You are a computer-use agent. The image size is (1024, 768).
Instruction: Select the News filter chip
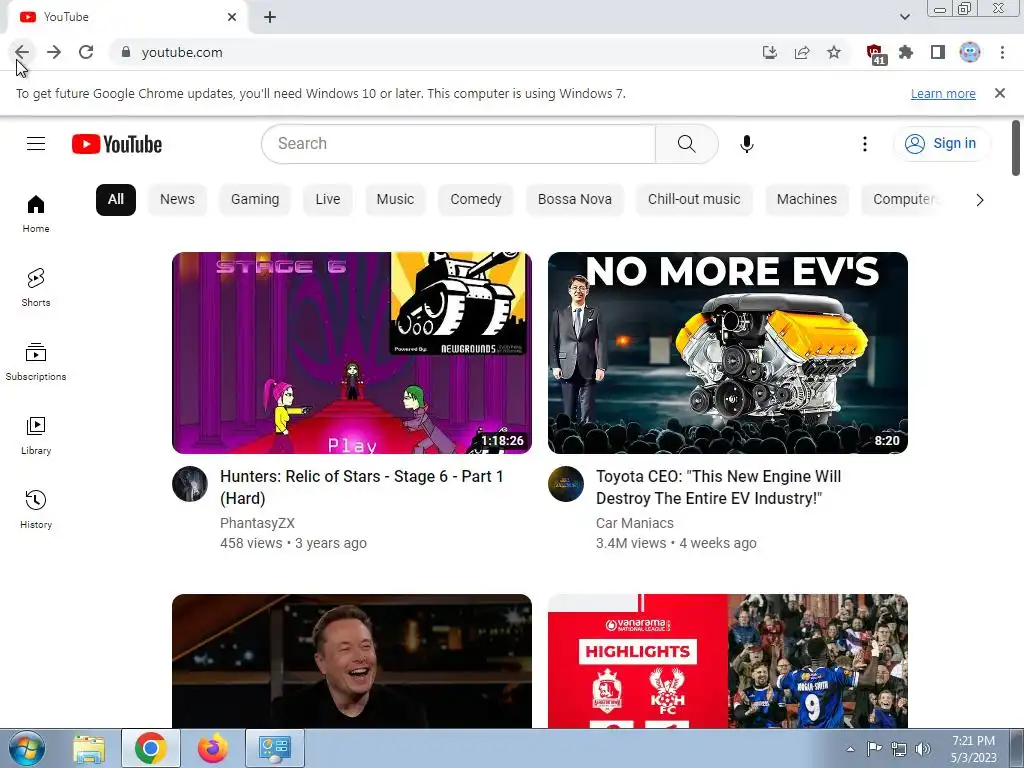tap(177, 199)
